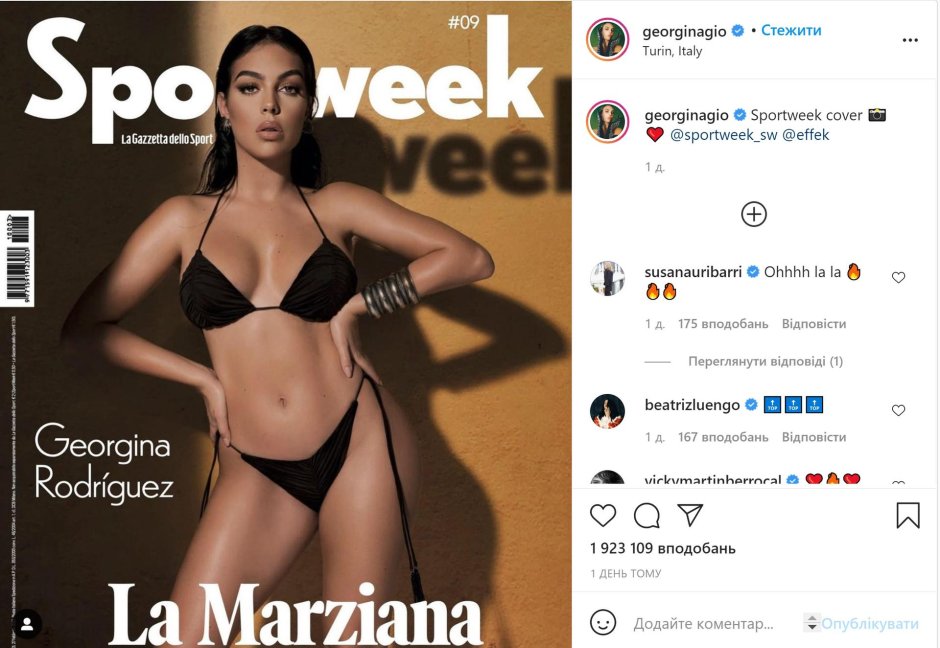Reply to susanauribarri's comment
The image size is (940, 648).
click(814, 324)
